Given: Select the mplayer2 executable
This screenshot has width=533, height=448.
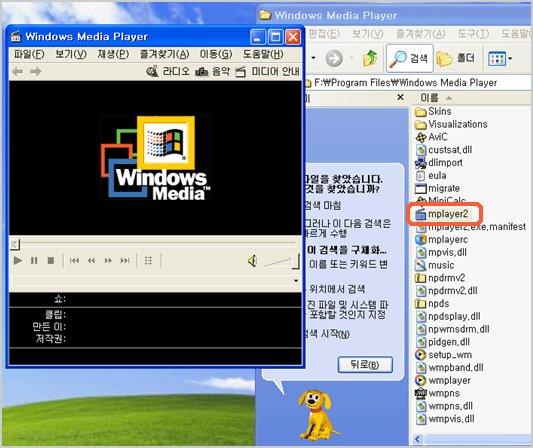Looking at the screenshot, I should (442, 214).
